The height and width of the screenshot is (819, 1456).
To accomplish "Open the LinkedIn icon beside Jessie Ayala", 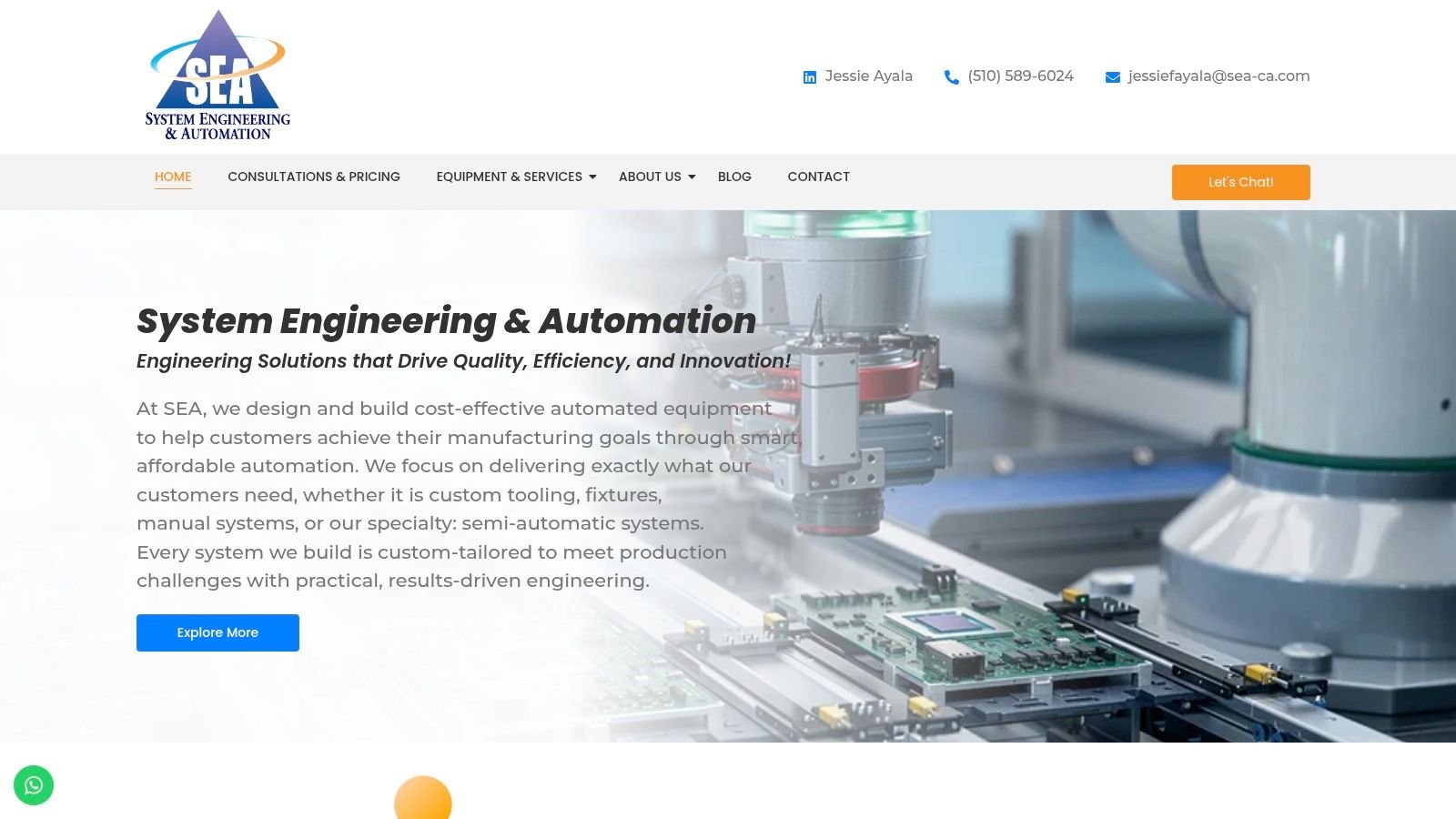I will [x=810, y=77].
